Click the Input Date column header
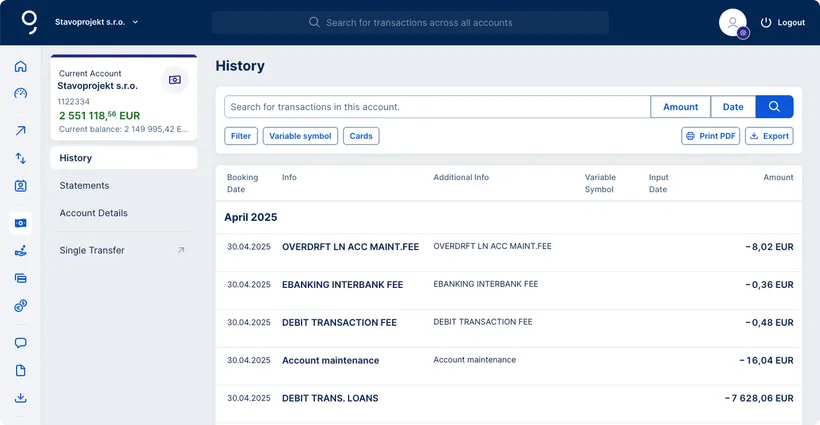This screenshot has height=425, width=820. tap(658, 183)
